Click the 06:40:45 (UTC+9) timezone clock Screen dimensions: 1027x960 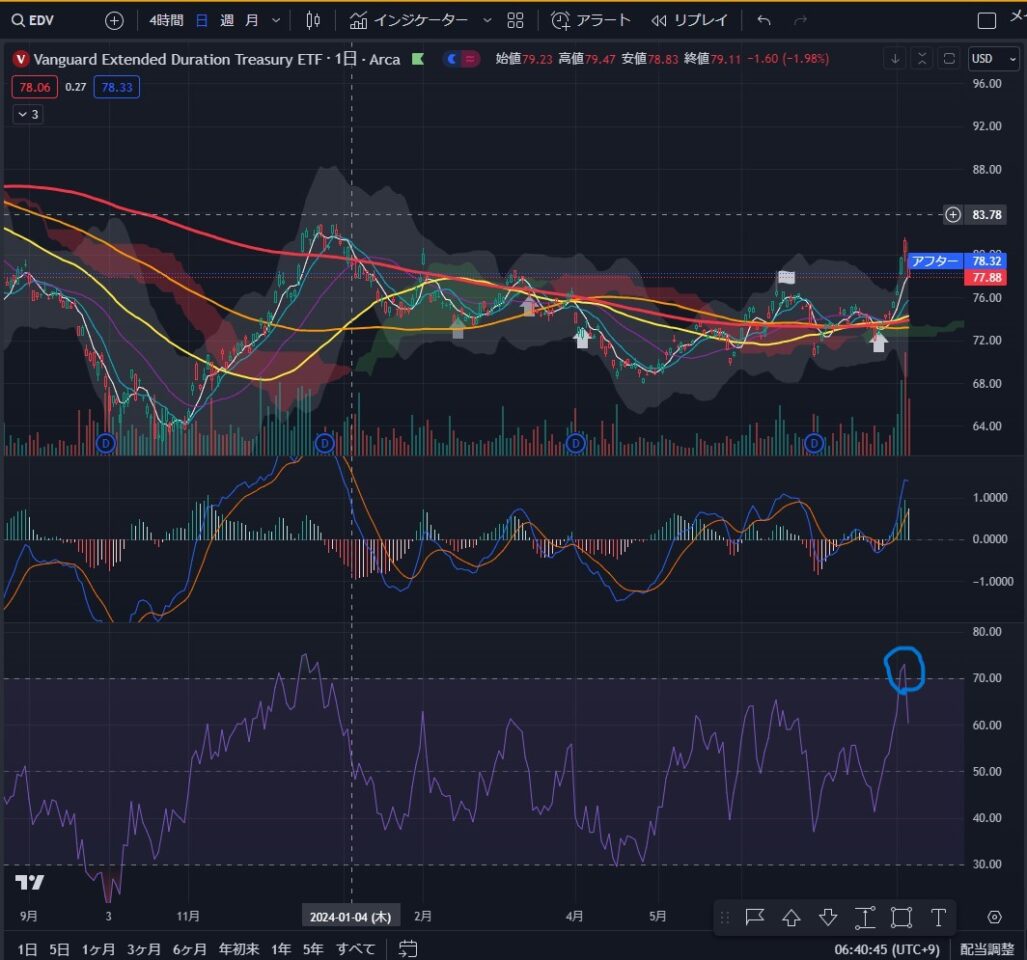click(887, 949)
